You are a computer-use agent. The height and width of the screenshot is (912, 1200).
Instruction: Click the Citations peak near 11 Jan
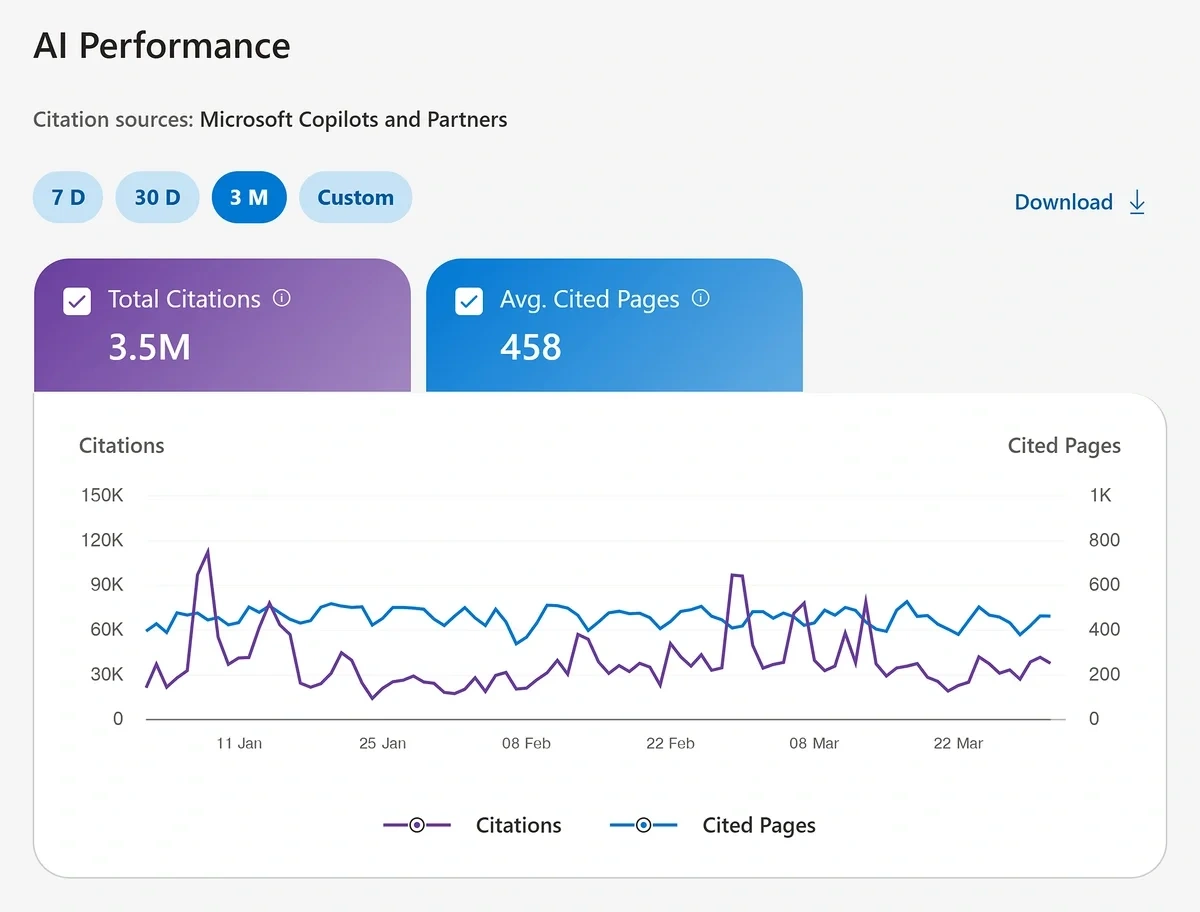(208, 550)
